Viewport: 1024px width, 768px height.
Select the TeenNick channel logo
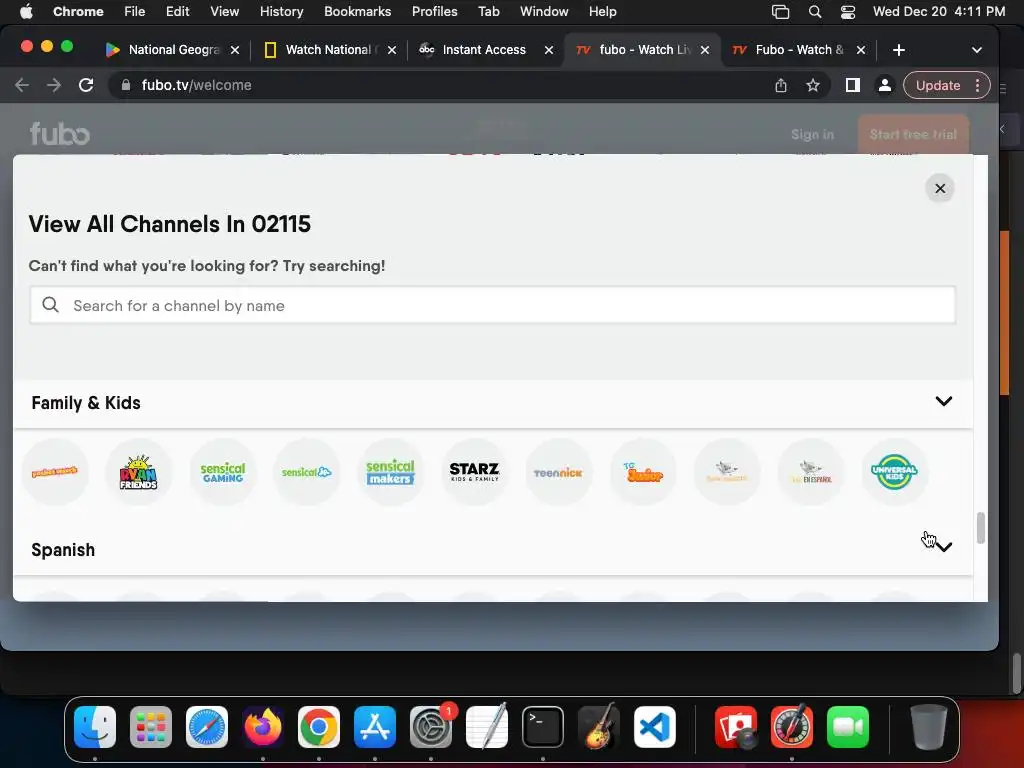pos(558,472)
